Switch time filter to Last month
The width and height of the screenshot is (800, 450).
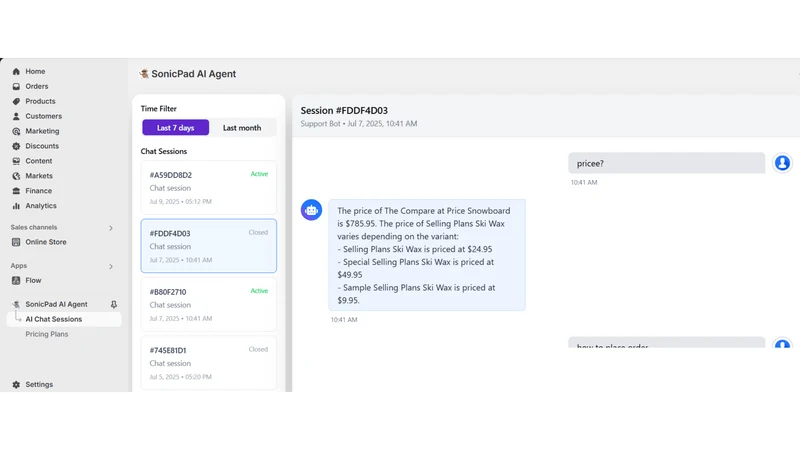click(x=242, y=128)
